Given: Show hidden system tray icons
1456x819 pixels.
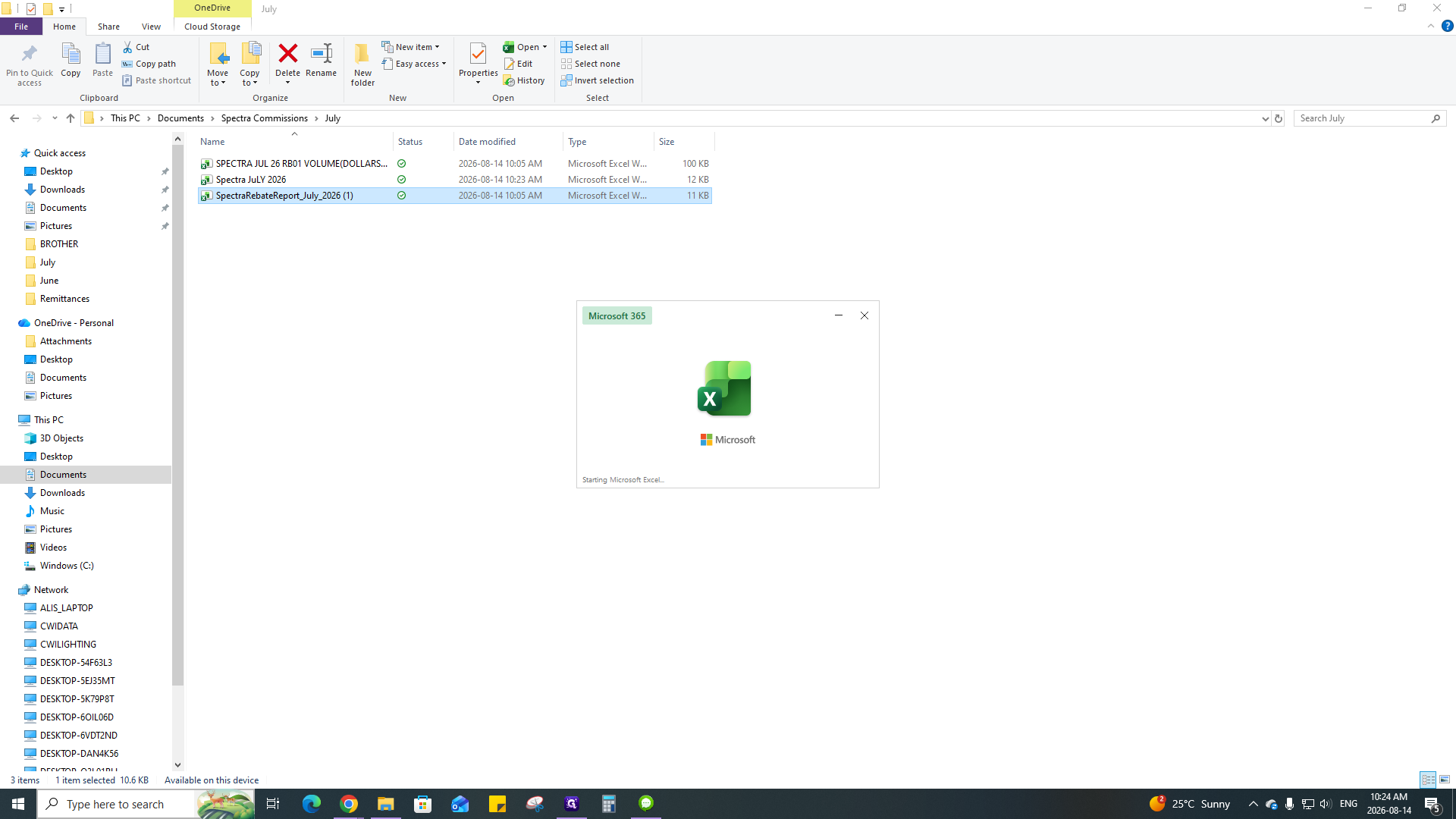Looking at the screenshot, I should click(x=1253, y=804).
